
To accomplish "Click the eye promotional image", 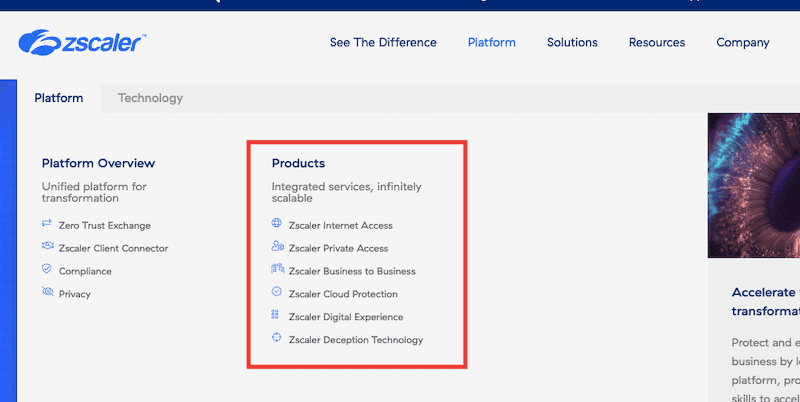I will (754, 185).
